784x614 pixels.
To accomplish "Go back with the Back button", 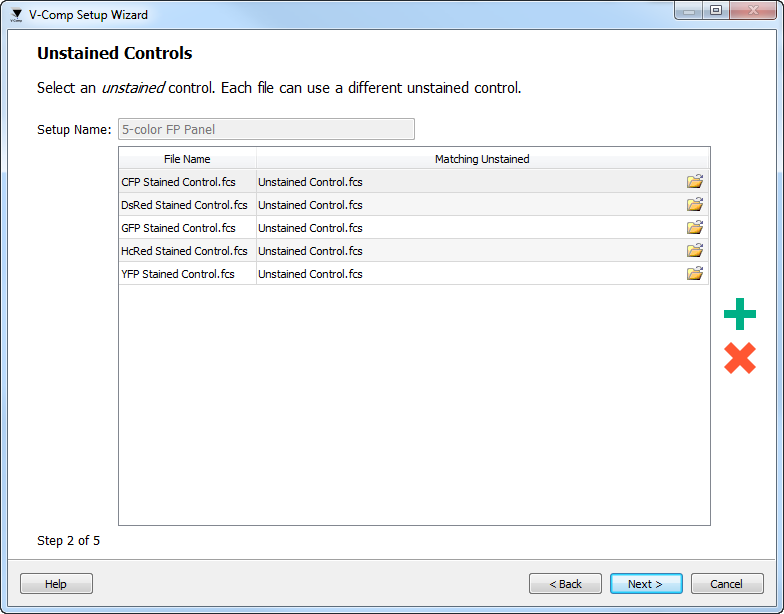I will coord(565,584).
